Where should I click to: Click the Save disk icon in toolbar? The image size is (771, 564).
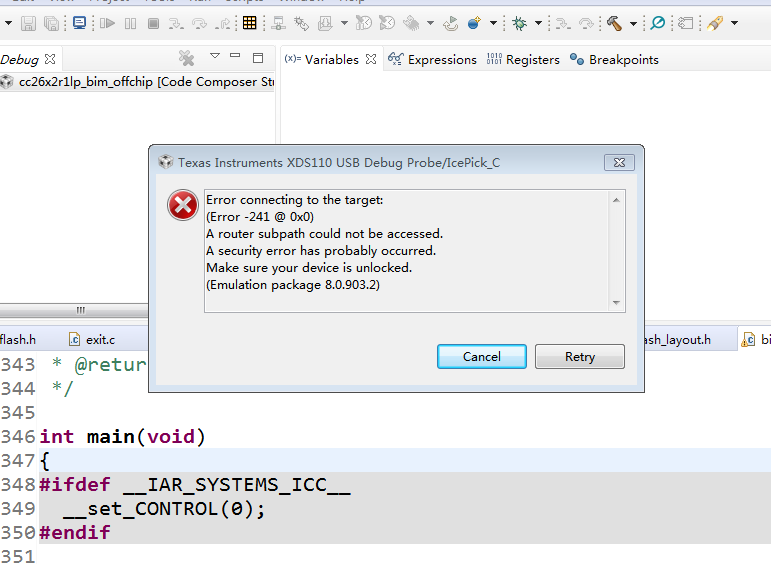click(x=28, y=23)
